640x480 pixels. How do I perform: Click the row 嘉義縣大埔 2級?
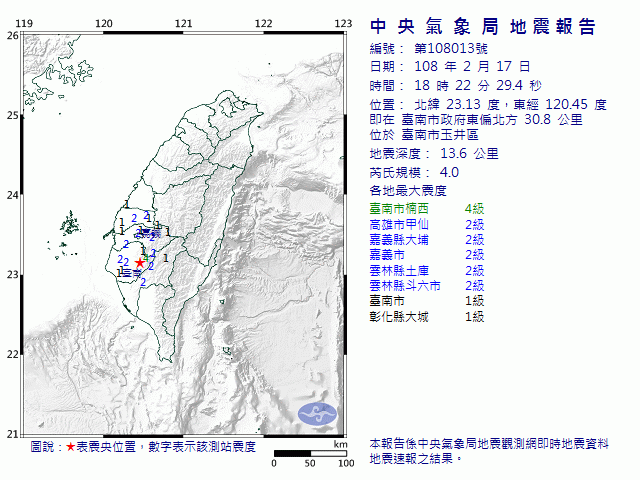tap(427, 240)
